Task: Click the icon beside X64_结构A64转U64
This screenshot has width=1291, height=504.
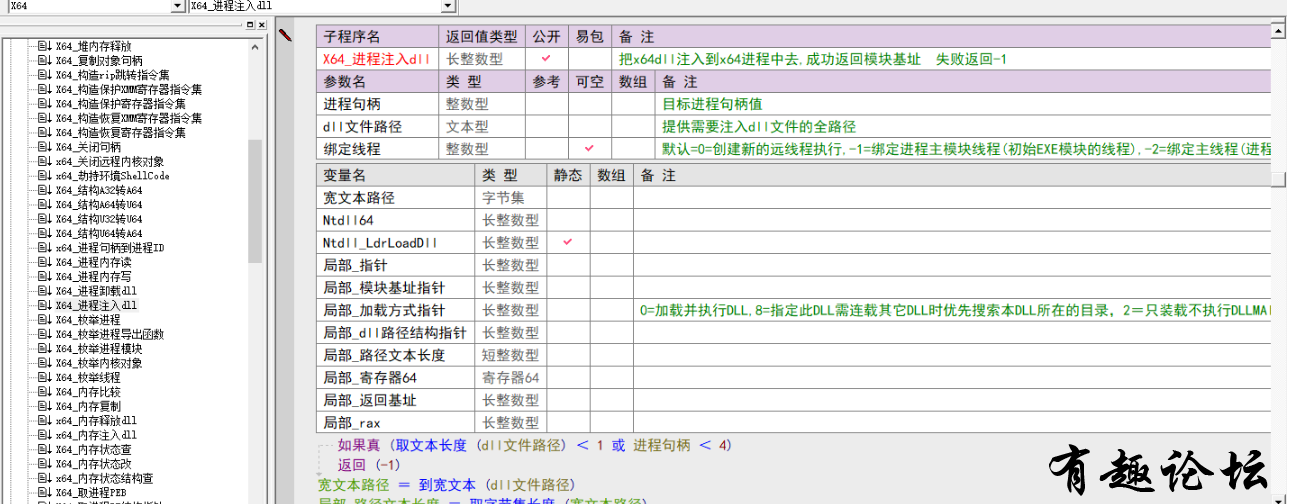Action: pyautogui.click(x=44, y=204)
